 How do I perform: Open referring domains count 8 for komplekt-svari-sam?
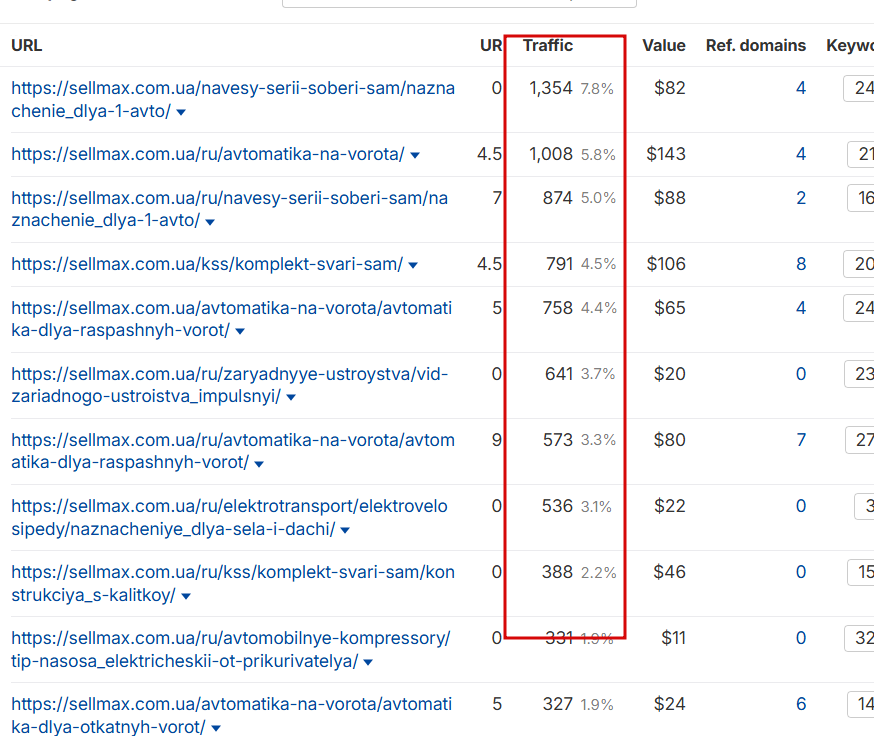click(x=801, y=264)
